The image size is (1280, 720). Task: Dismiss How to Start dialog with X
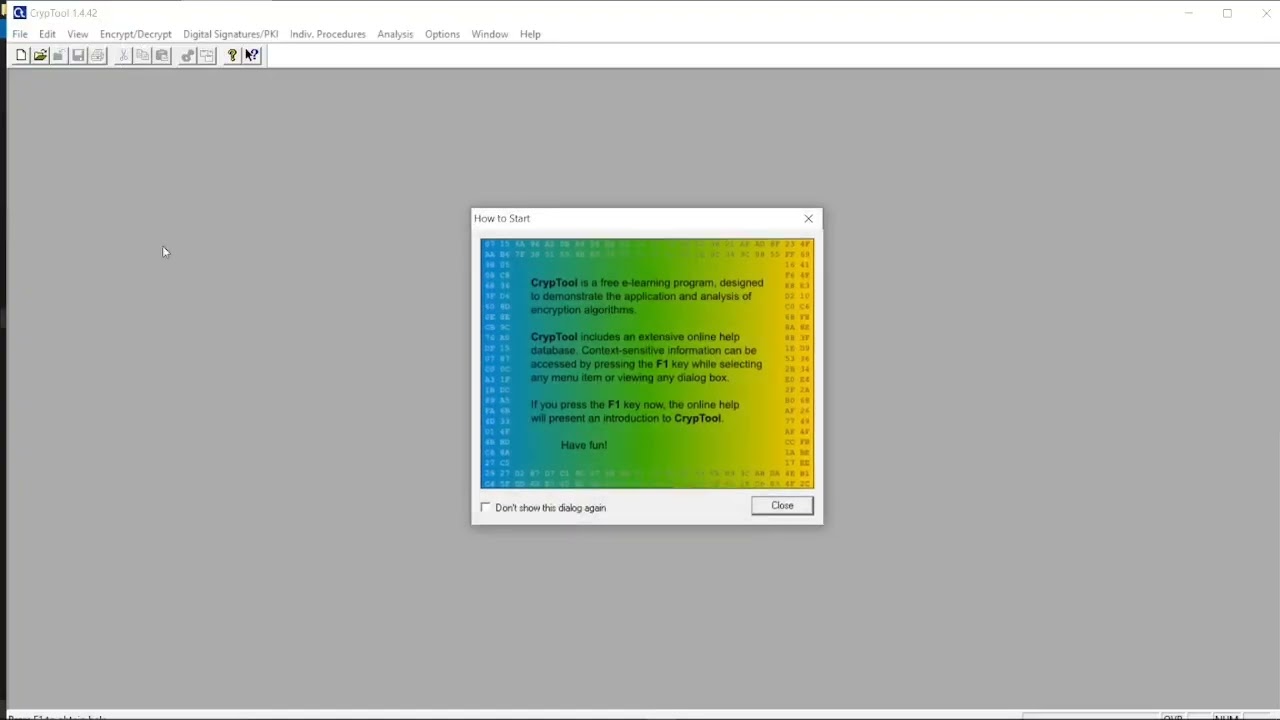808,218
